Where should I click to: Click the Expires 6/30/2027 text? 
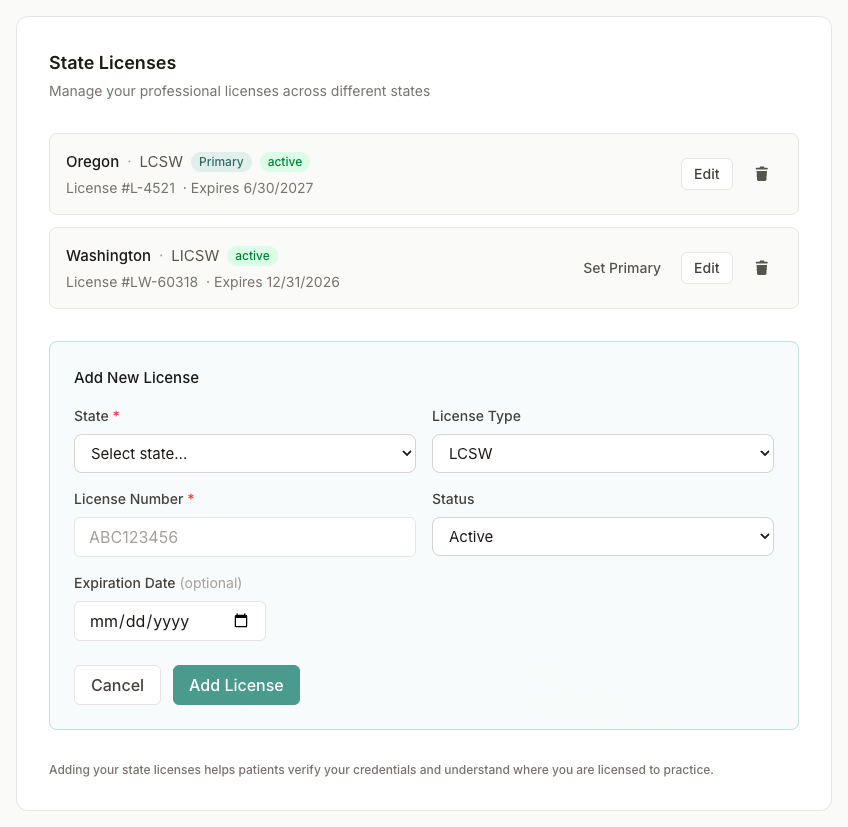click(252, 188)
